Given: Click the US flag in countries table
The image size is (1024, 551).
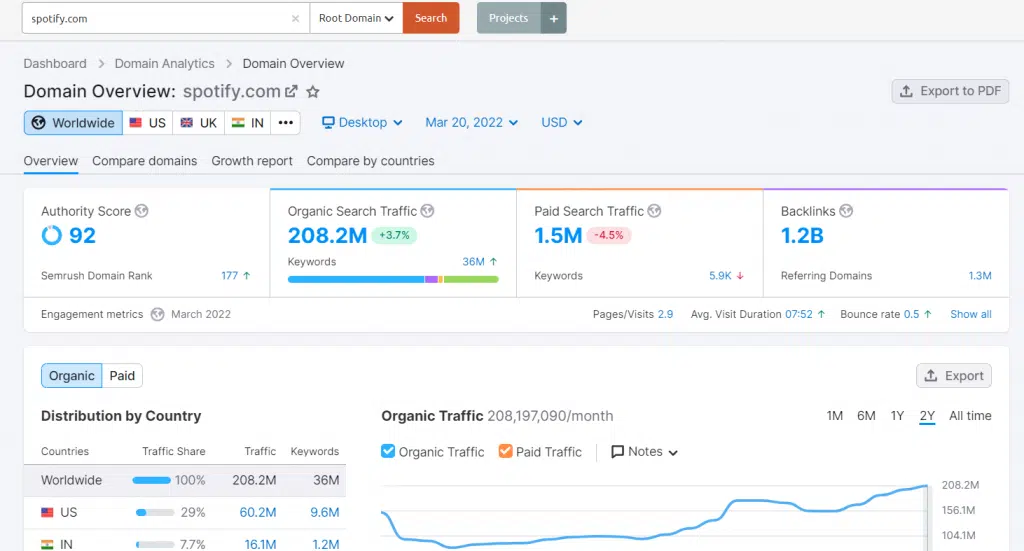Looking at the screenshot, I should 47,512.
